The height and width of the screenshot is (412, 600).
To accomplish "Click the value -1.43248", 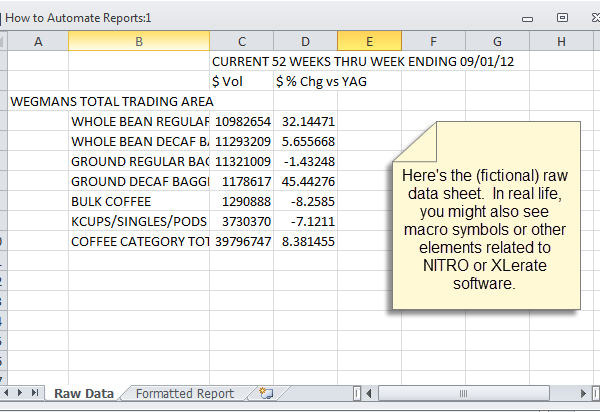I will [x=305, y=161].
